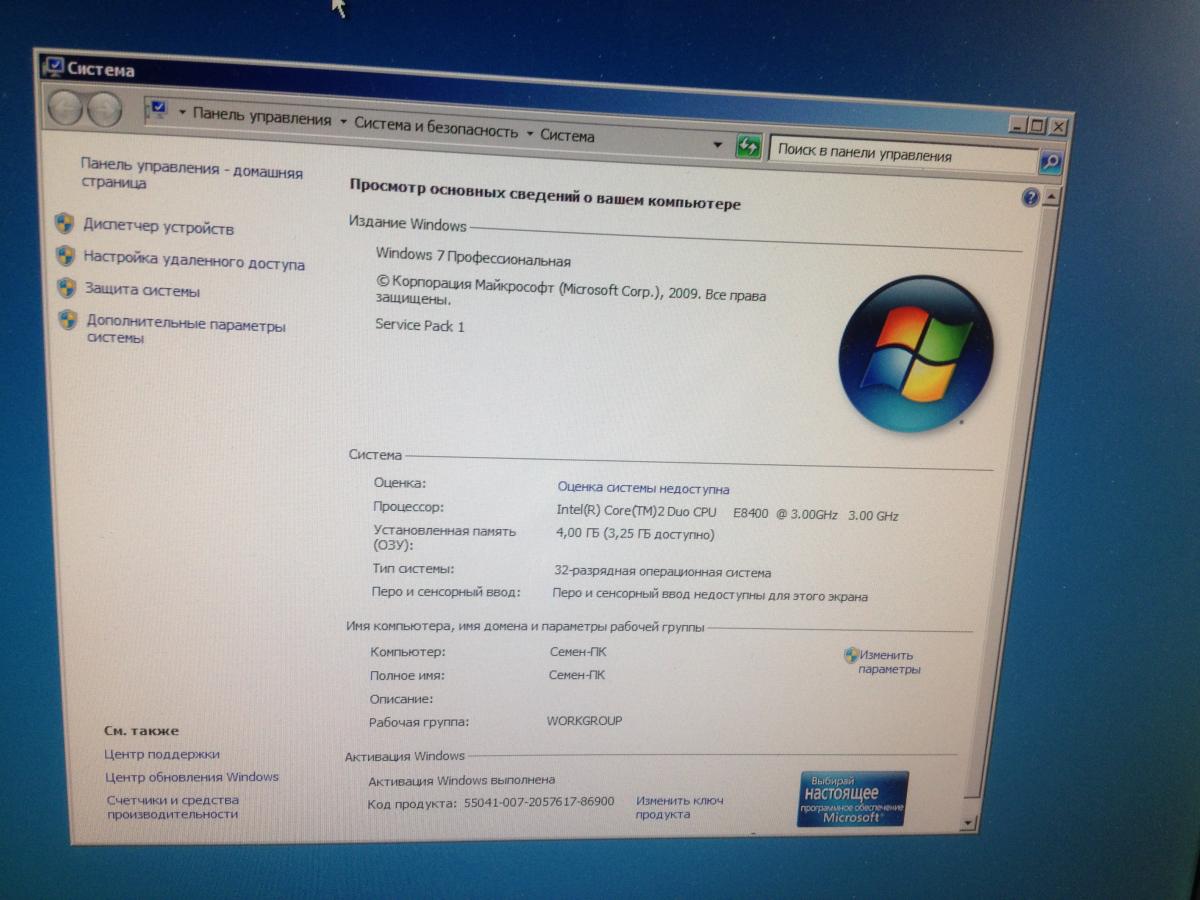
Task: Go back using the round Back arrow button
Action: tap(66, 107)
